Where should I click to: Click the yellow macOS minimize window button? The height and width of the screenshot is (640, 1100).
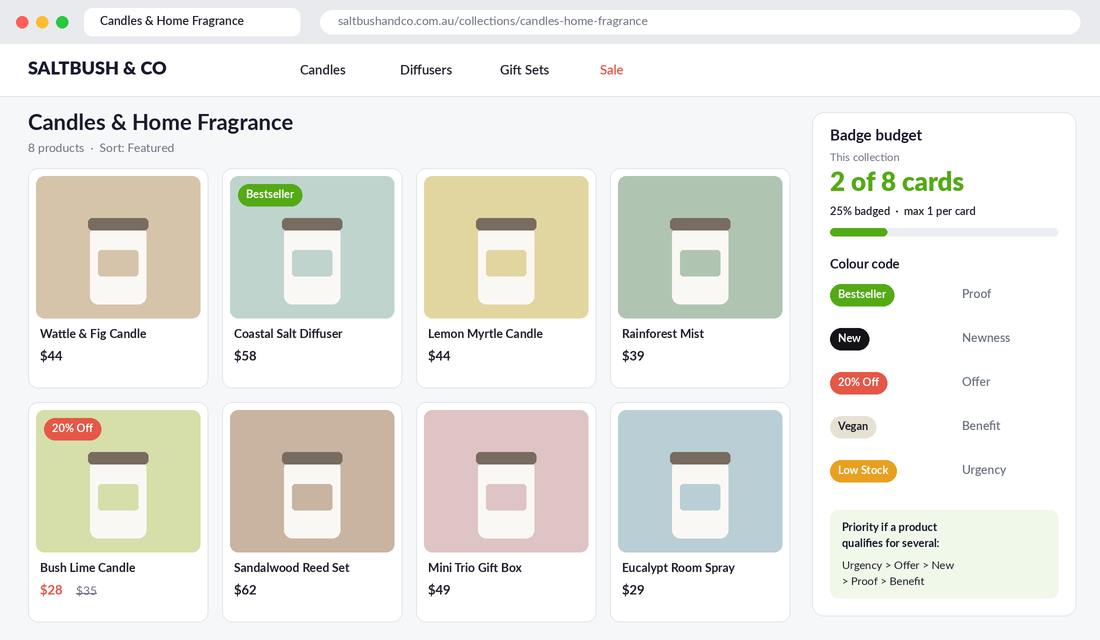click(42, 22)
